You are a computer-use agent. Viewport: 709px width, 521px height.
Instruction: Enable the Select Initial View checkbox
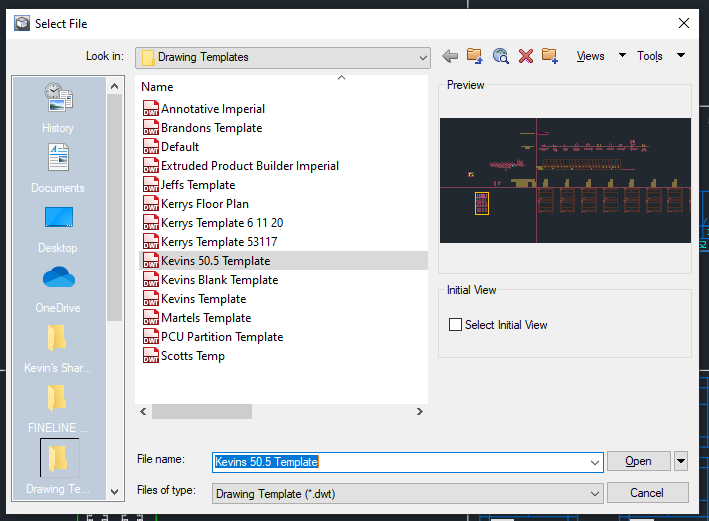tap(455, 325)
